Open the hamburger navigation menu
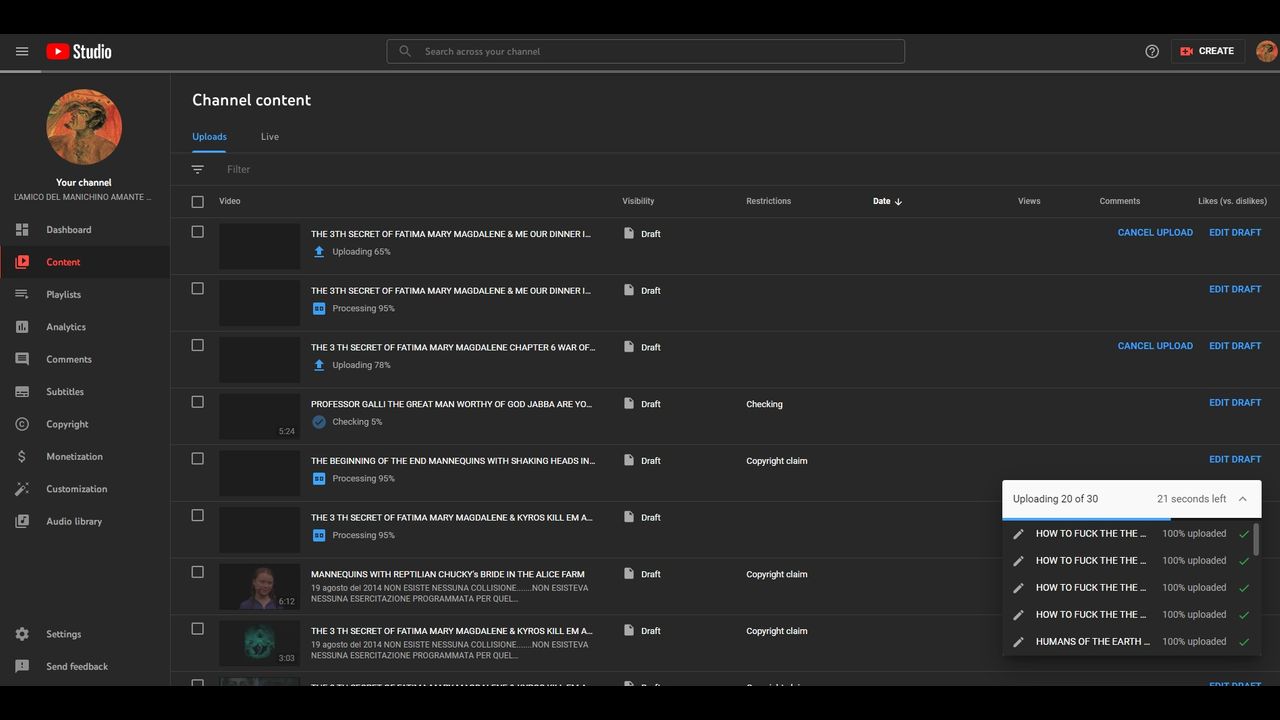This screenshot has height=720, width=1280. [x=22, y=51]
